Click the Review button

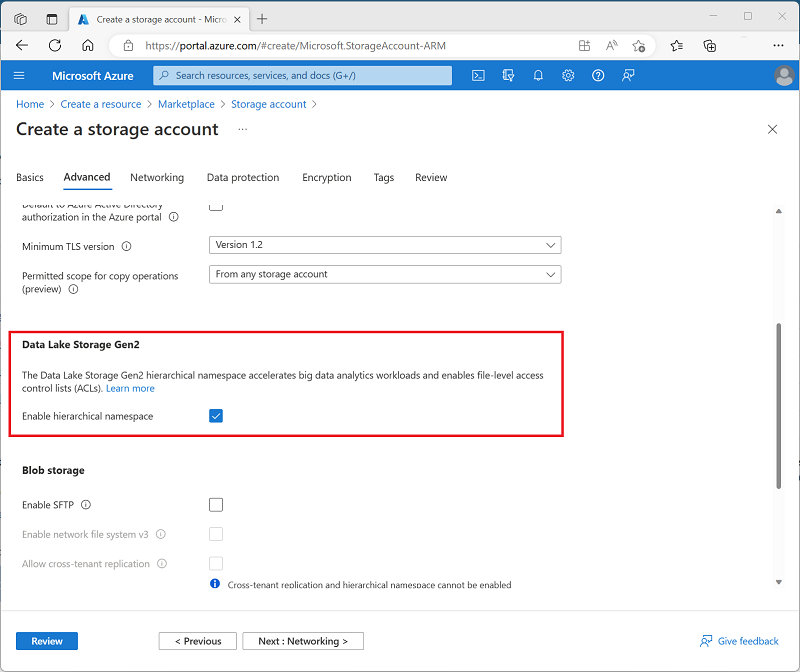coord(46,641)
